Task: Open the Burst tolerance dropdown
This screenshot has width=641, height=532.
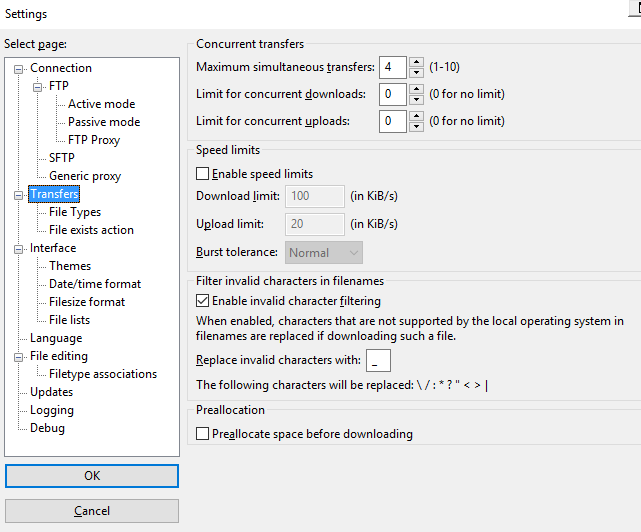Action: tap(324, 253)
